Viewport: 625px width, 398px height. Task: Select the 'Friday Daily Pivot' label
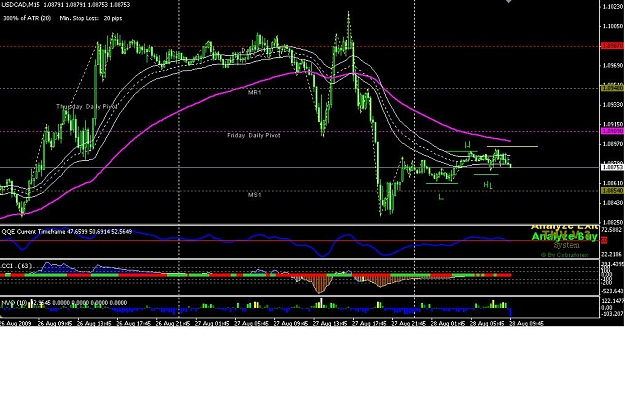pos(254,135)
